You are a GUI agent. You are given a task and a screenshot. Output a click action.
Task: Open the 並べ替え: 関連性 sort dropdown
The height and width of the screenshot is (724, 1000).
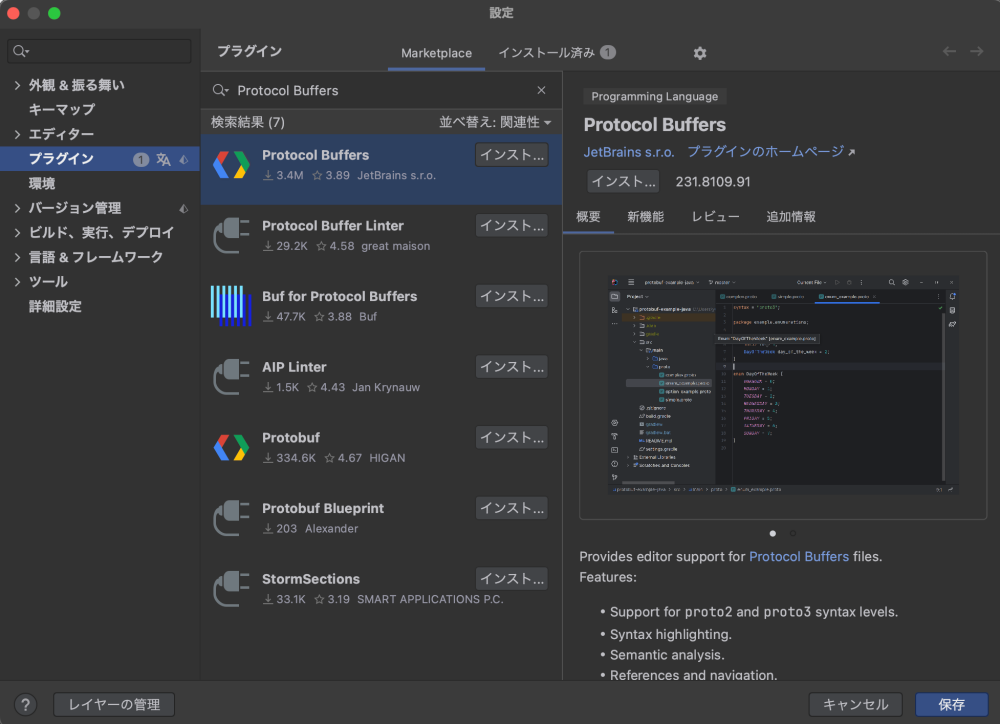[x=495, y=122]
